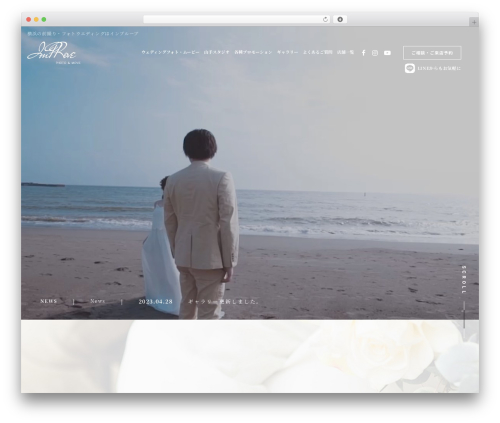500x423 pixels.
Task: Open the 店舗一覧 menu item
Action: [345, 52]
